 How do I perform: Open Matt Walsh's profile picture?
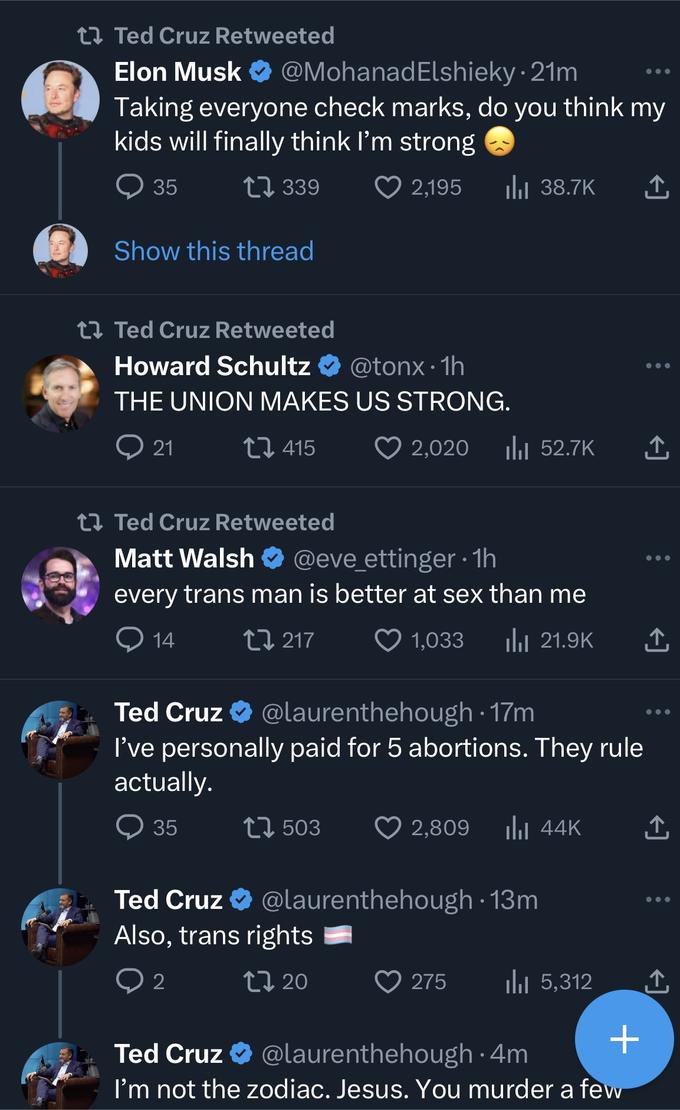coord(60,584)
